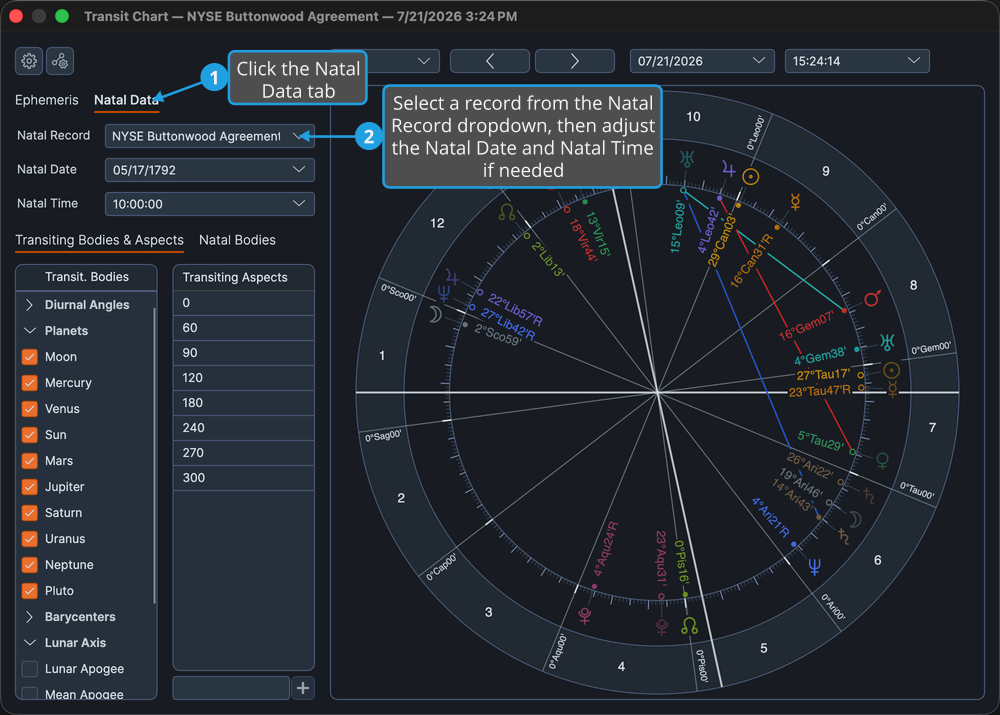Image resolution: width=1000 pixels, height=715 pixels.
Task: Select the pink Venus glyph near house 3
Action: (x=584, y=615)
